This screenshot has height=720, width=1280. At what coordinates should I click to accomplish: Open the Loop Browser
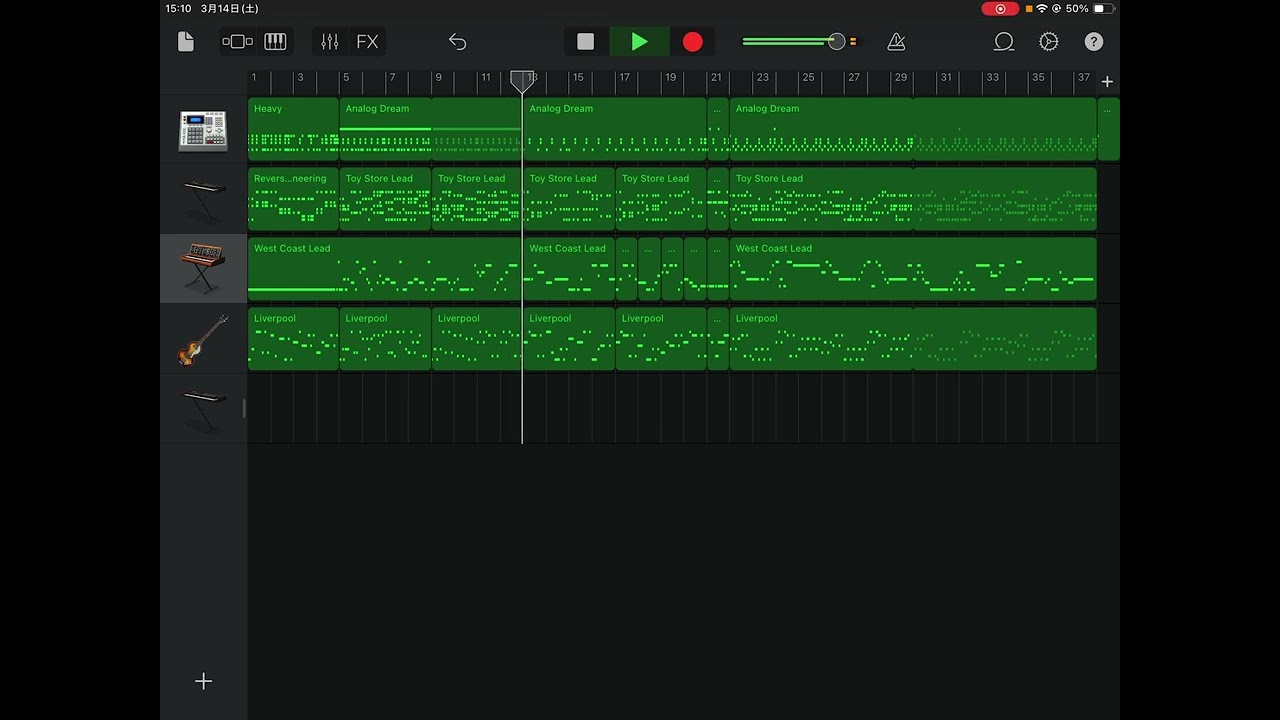1004,41
